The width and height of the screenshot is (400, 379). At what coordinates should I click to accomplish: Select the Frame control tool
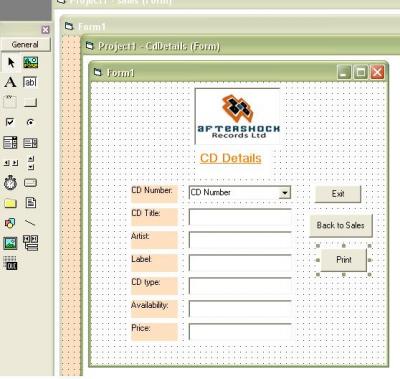click(x=10, y=102)
